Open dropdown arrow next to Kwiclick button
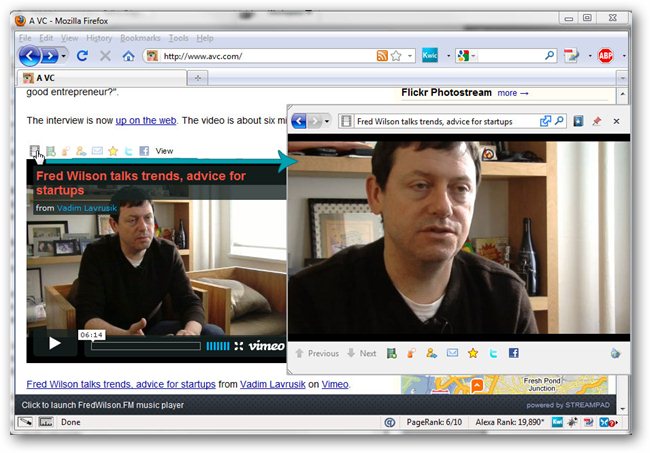This screenshot has height=453, width=650. [449, 56]
